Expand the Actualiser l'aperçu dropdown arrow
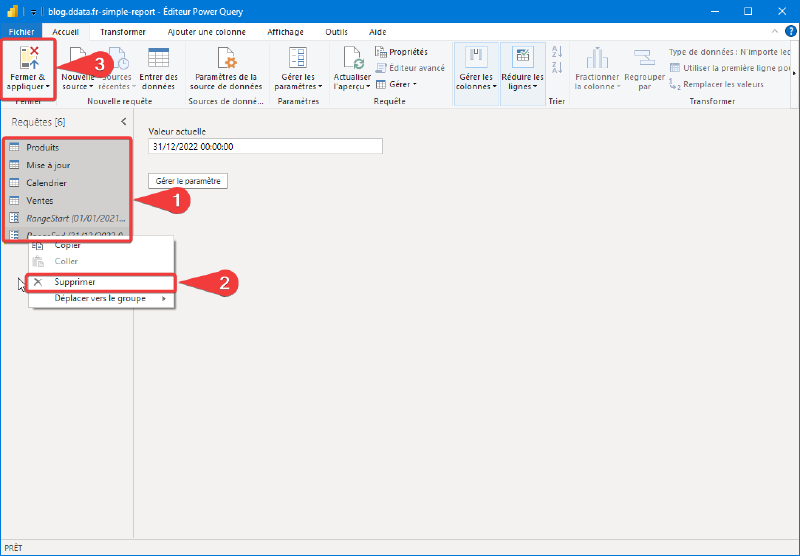 [368, 87]
